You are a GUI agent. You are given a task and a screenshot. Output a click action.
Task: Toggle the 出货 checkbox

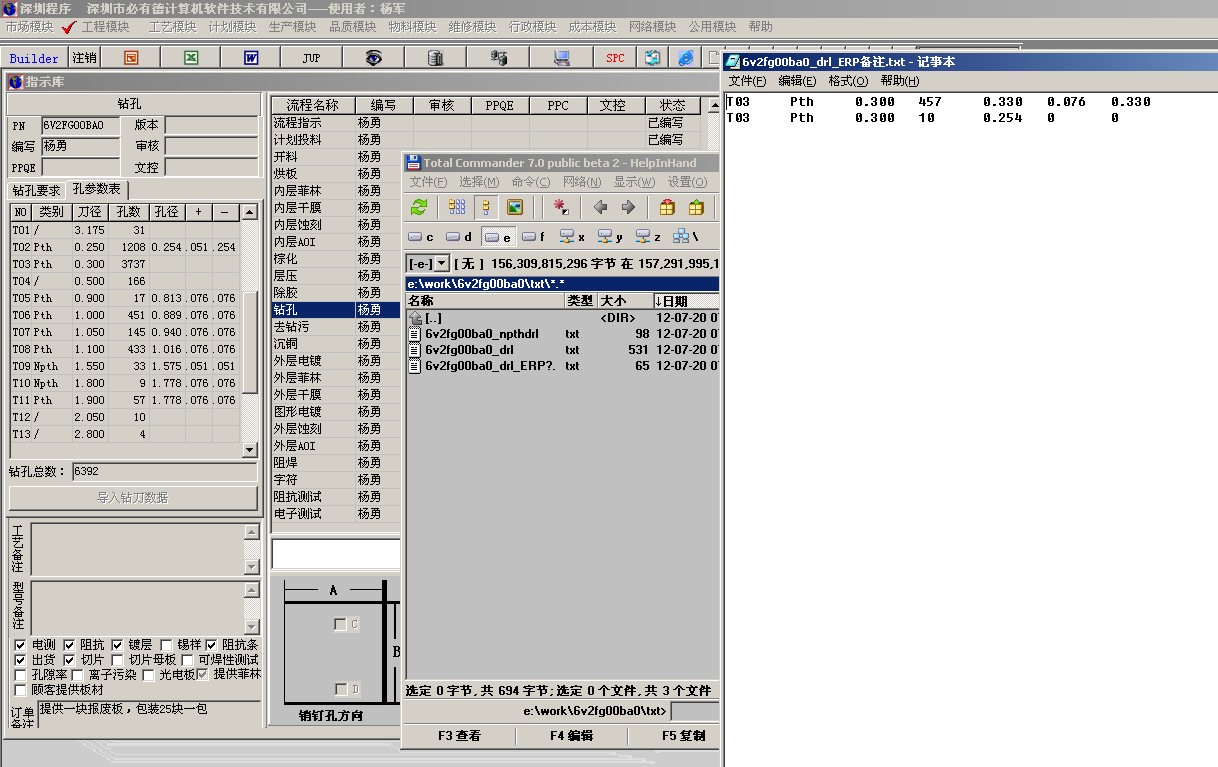[21, 660]
